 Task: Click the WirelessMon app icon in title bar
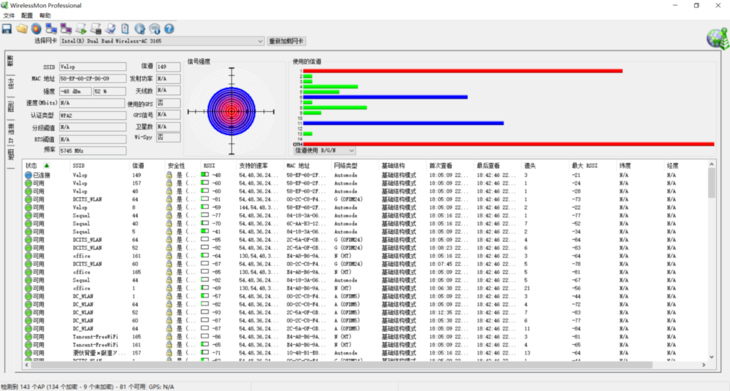pos(5,5)
